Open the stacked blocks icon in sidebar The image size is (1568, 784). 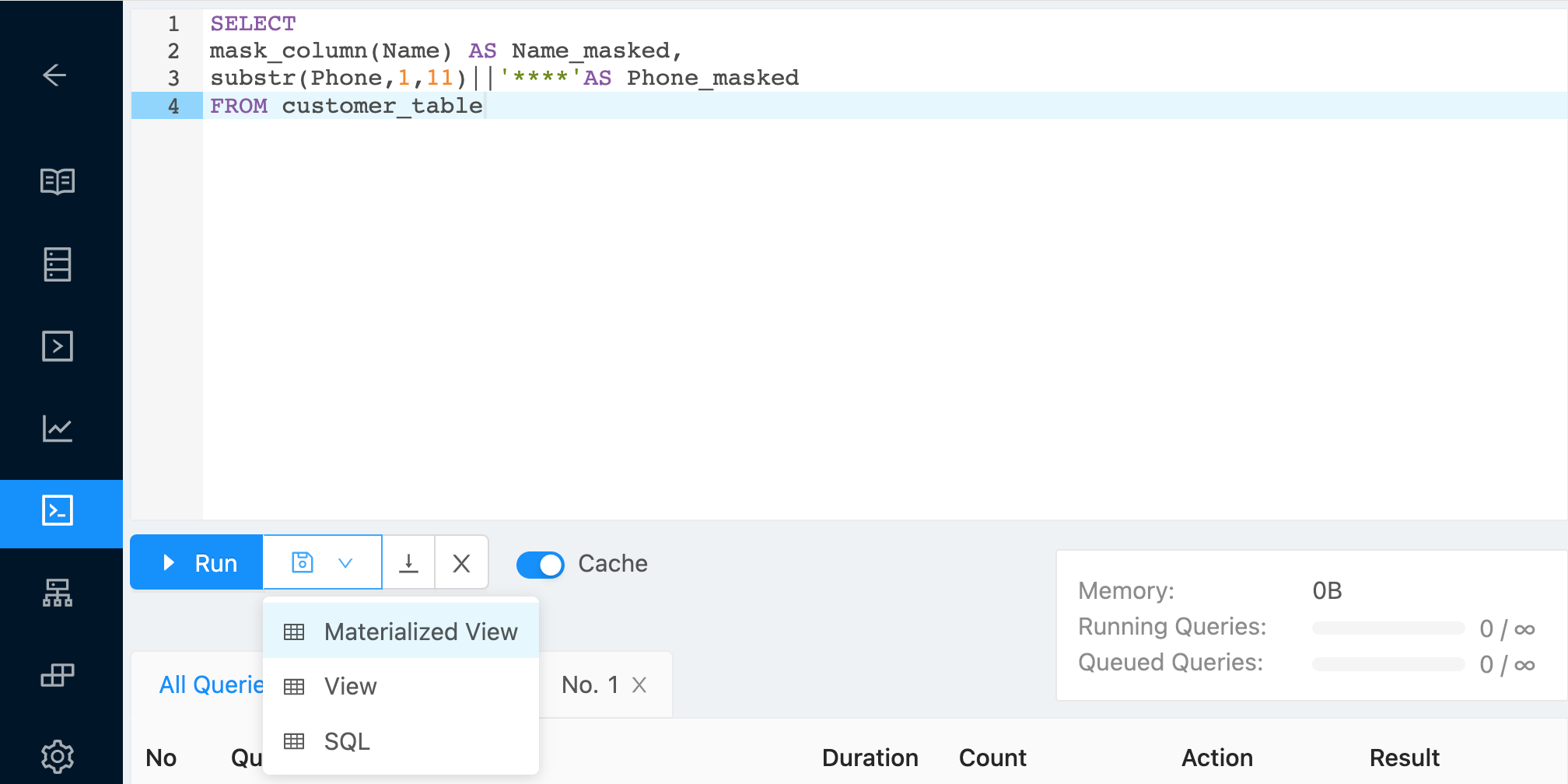[58, 675]
